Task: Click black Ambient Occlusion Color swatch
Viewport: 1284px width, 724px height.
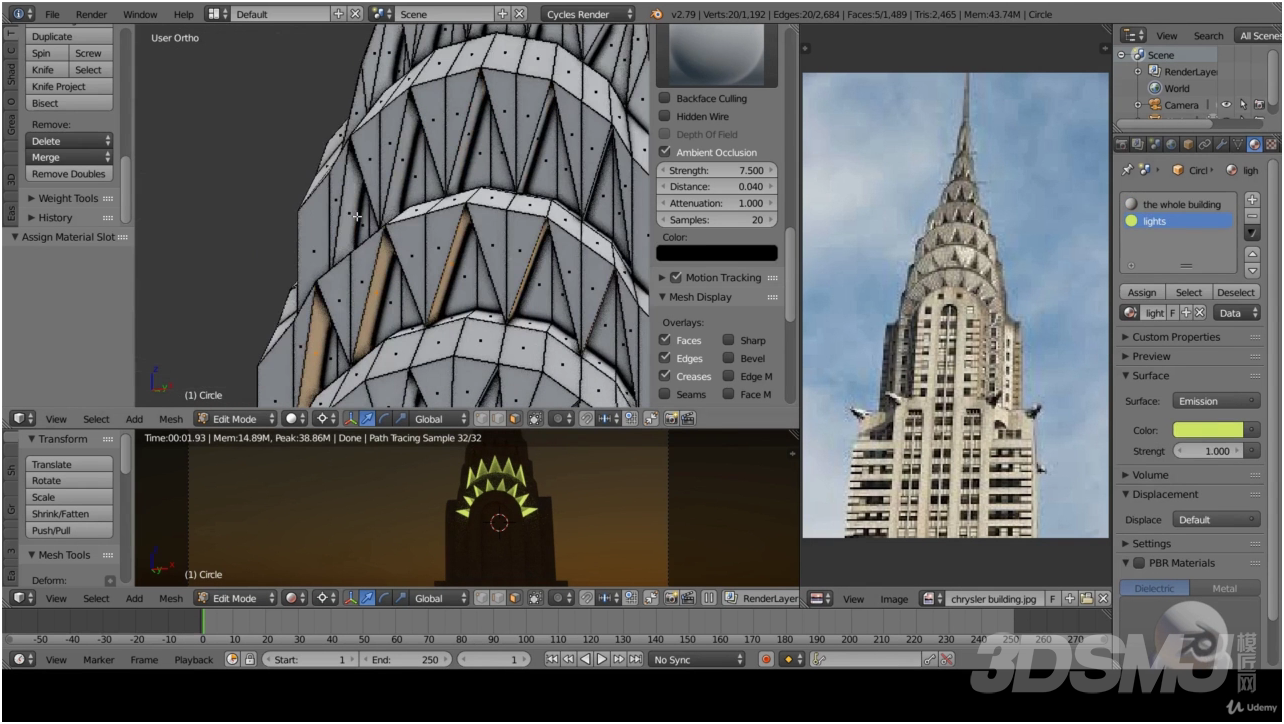Action: [x=716, y=254]
